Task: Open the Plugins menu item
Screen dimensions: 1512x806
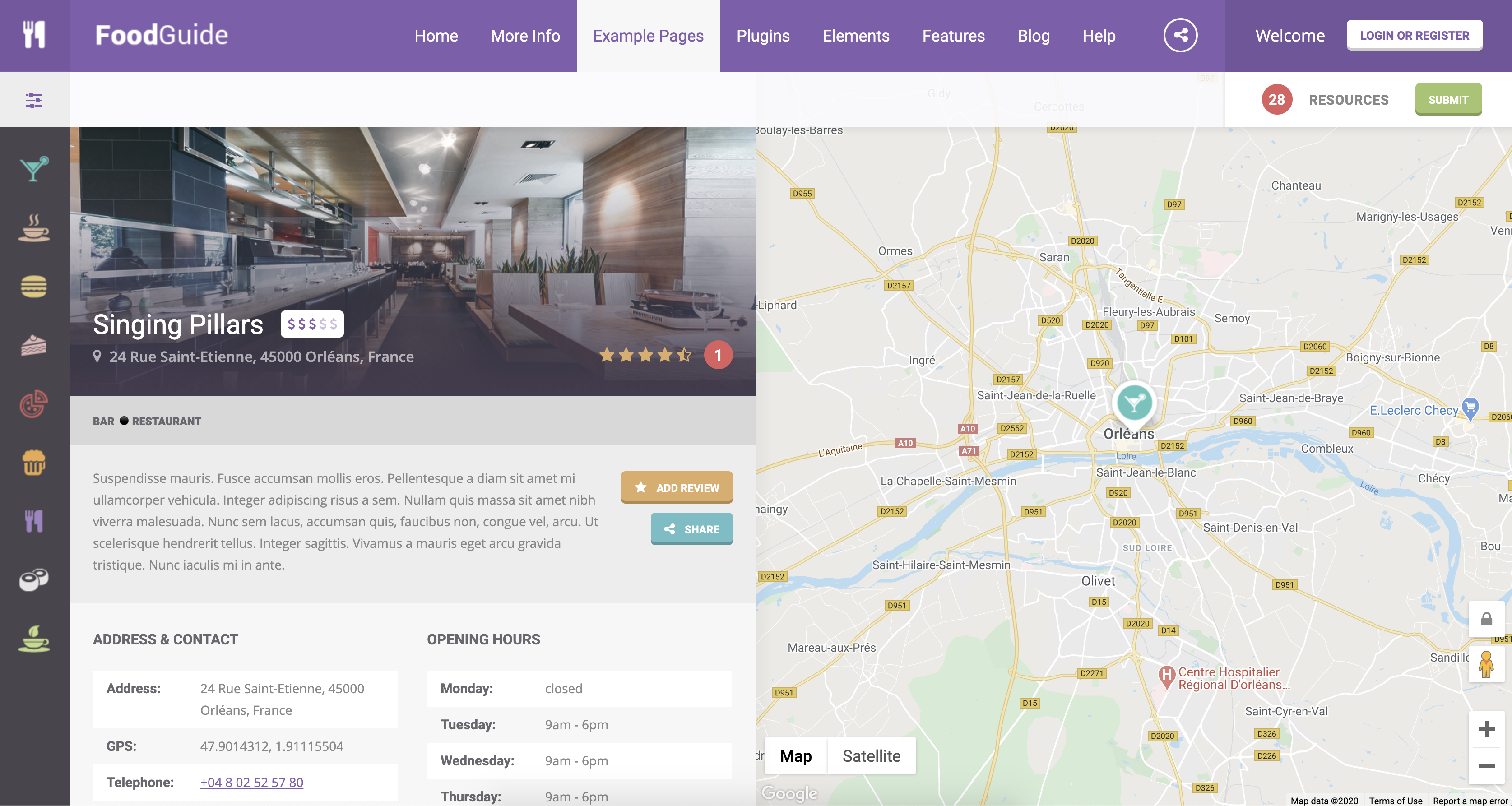Action: [x=762, y=36]
